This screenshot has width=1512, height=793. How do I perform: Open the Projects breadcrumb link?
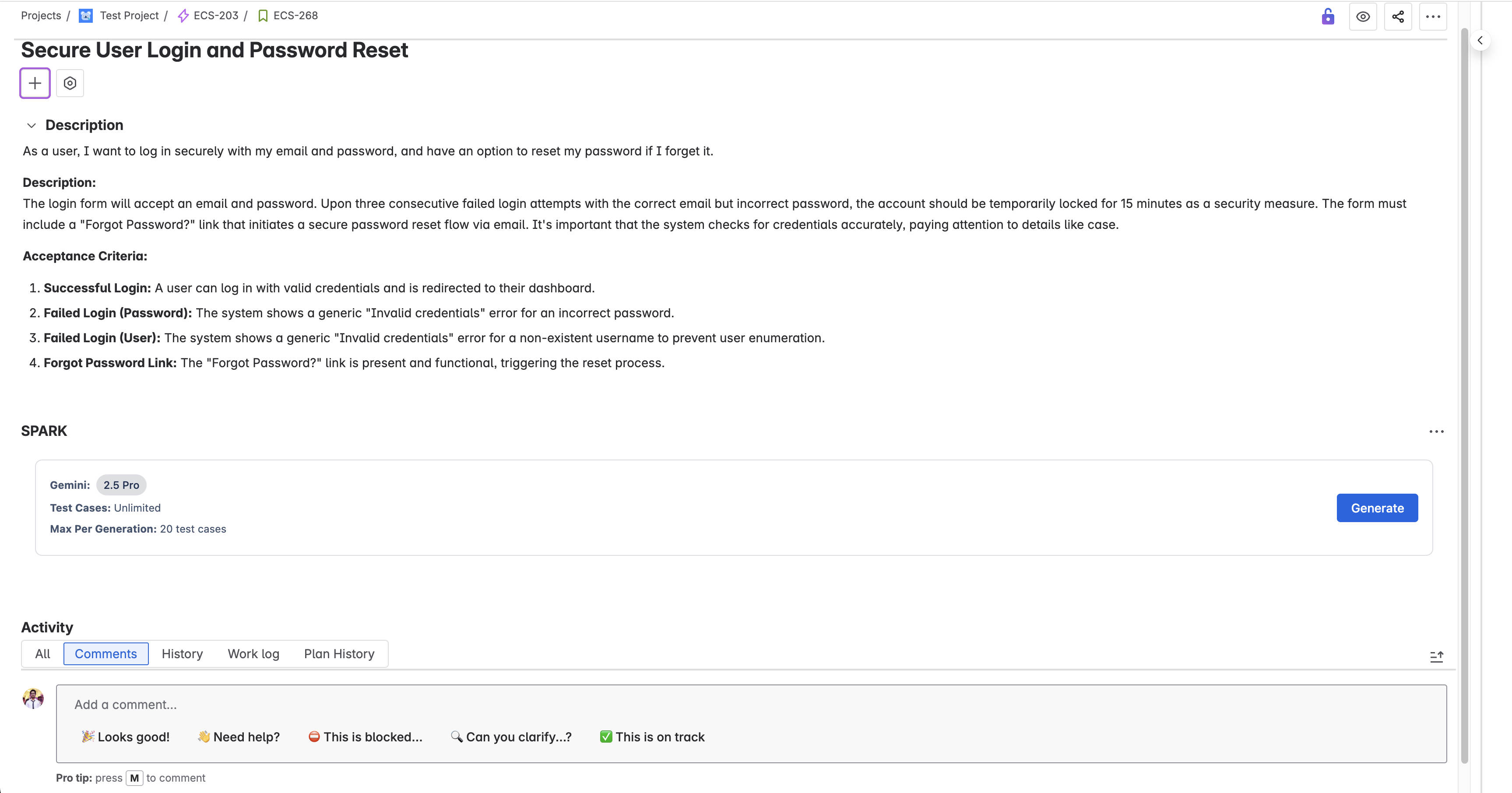(x=41, y=15)
